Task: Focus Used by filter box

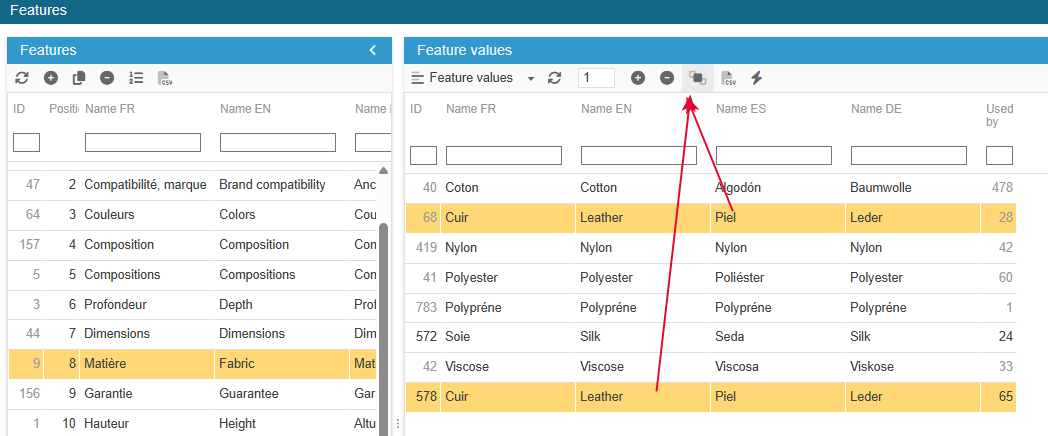Action: click(x=999, y=155)
